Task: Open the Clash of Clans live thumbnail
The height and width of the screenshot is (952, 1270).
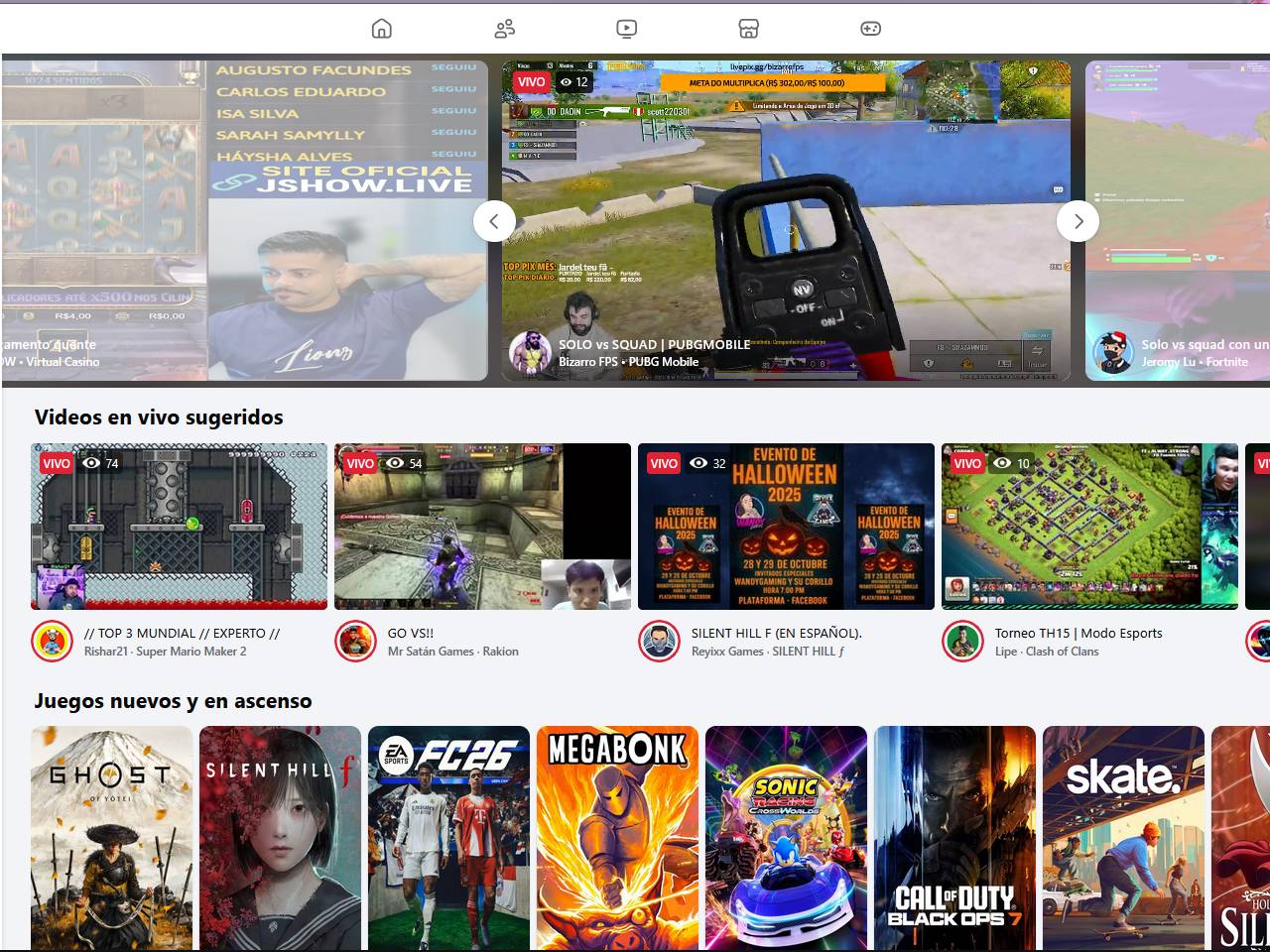Action: [x=1089, y=526]
